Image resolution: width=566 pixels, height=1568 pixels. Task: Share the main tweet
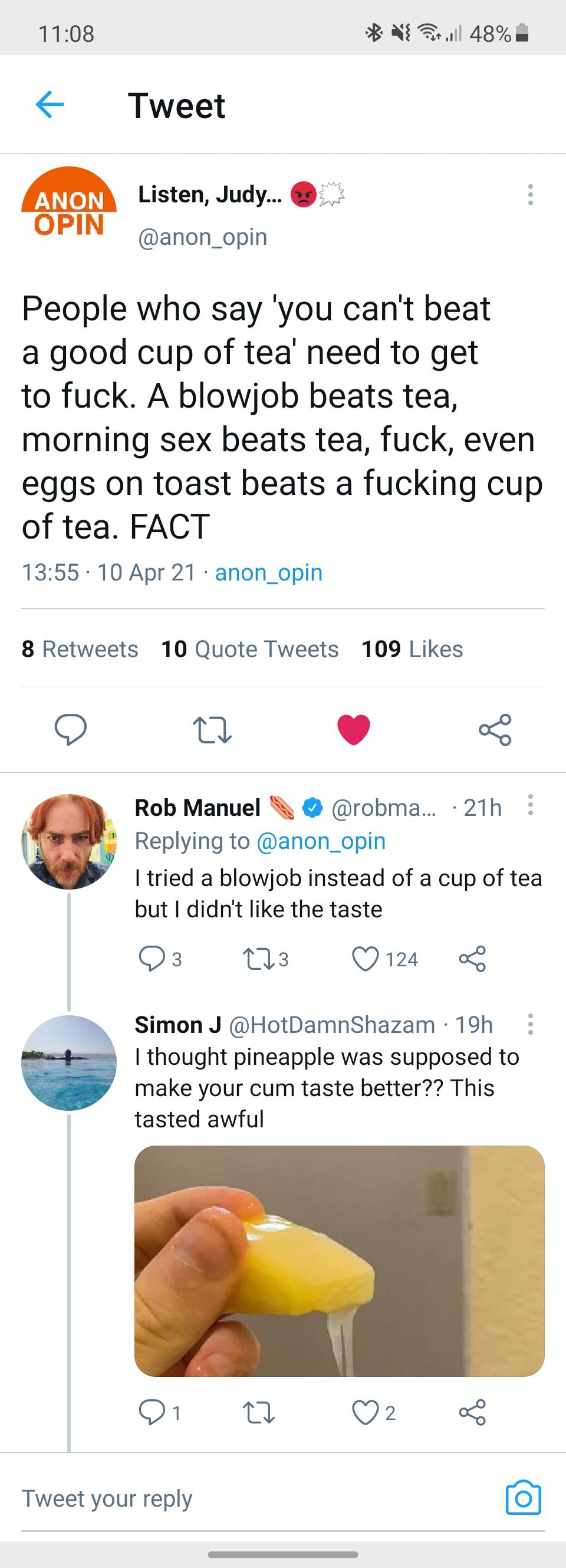[x=495, y=729]
